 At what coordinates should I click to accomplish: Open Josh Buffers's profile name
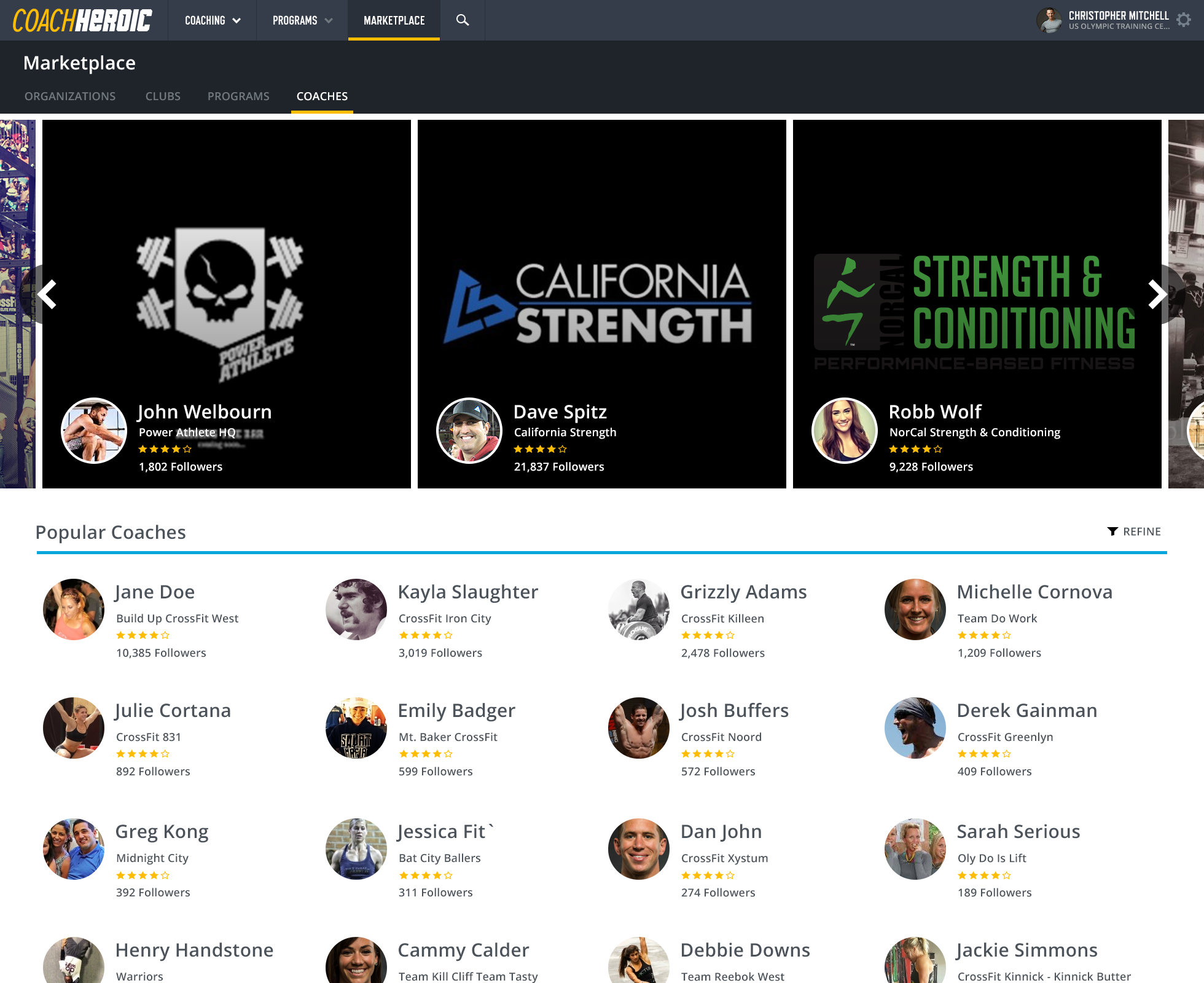click(x=734, y=710)
